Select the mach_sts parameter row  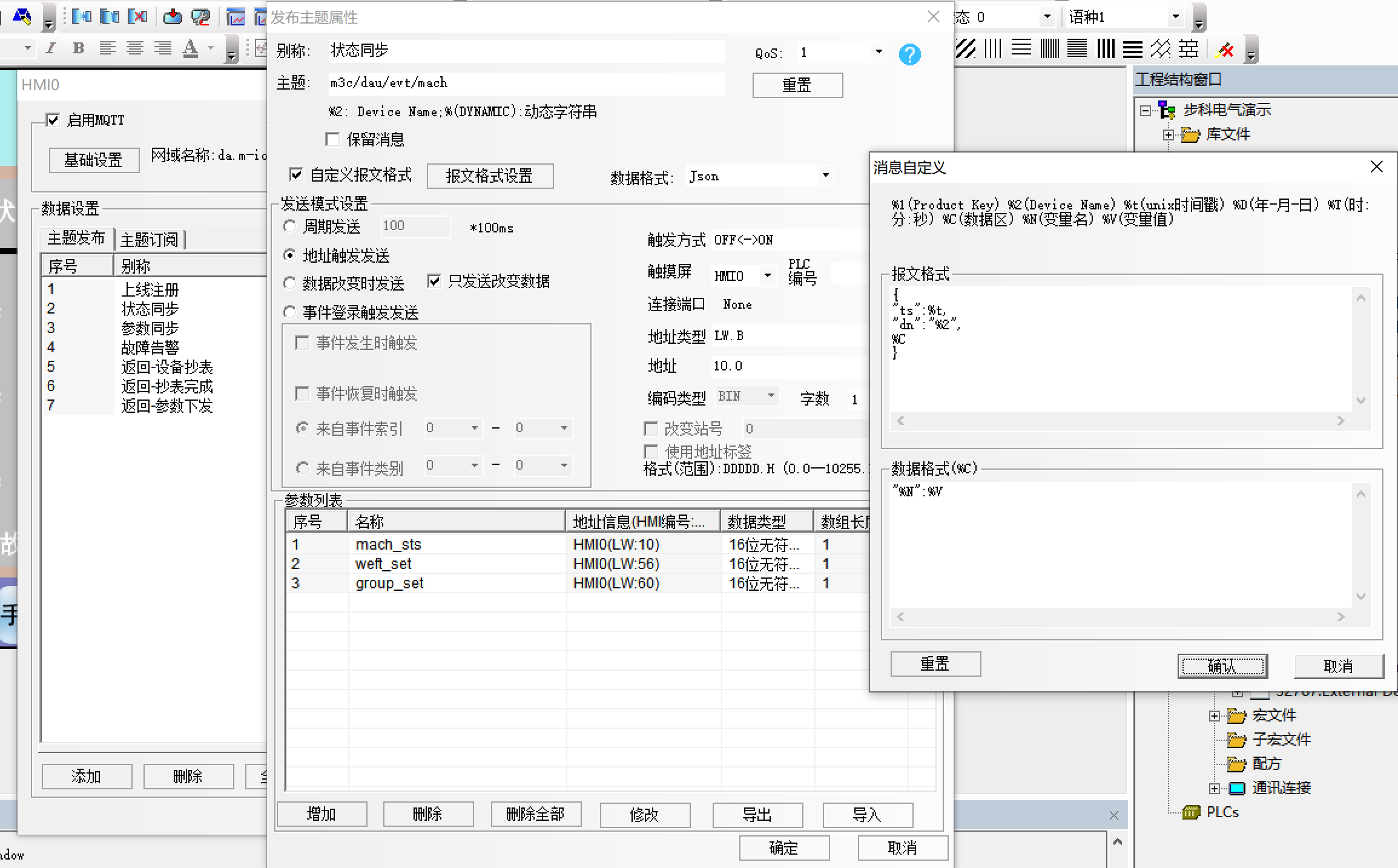pos(578,544)
